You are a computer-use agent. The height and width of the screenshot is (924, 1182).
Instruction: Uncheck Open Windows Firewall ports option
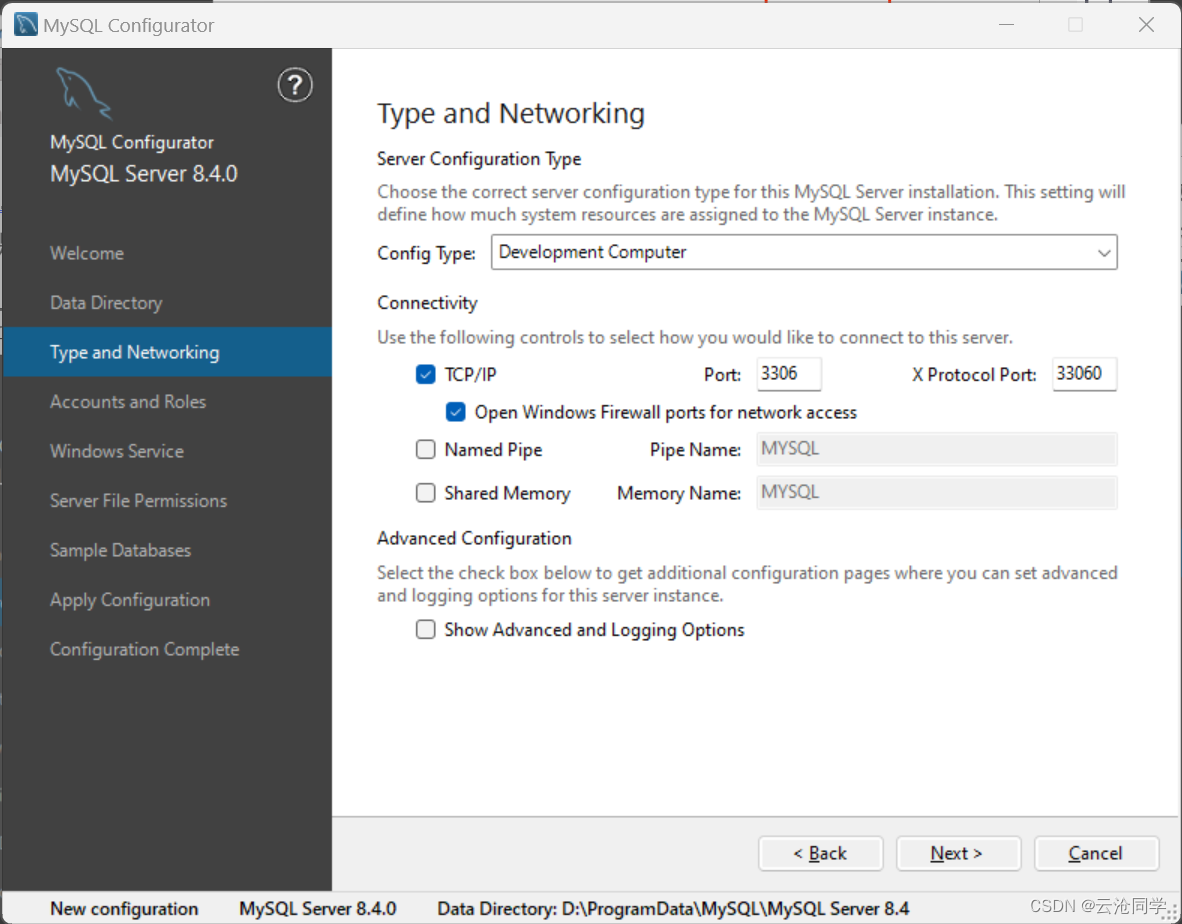point(456,411)
